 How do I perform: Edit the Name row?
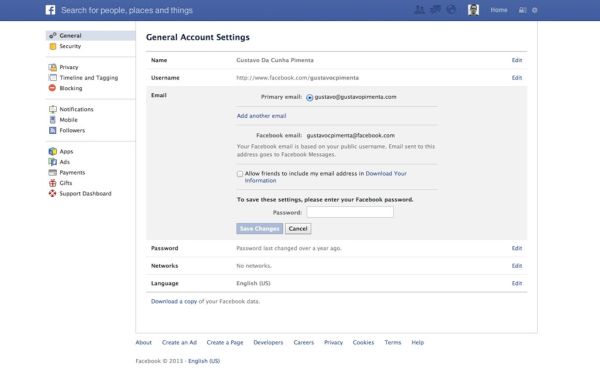click(517, 60)
